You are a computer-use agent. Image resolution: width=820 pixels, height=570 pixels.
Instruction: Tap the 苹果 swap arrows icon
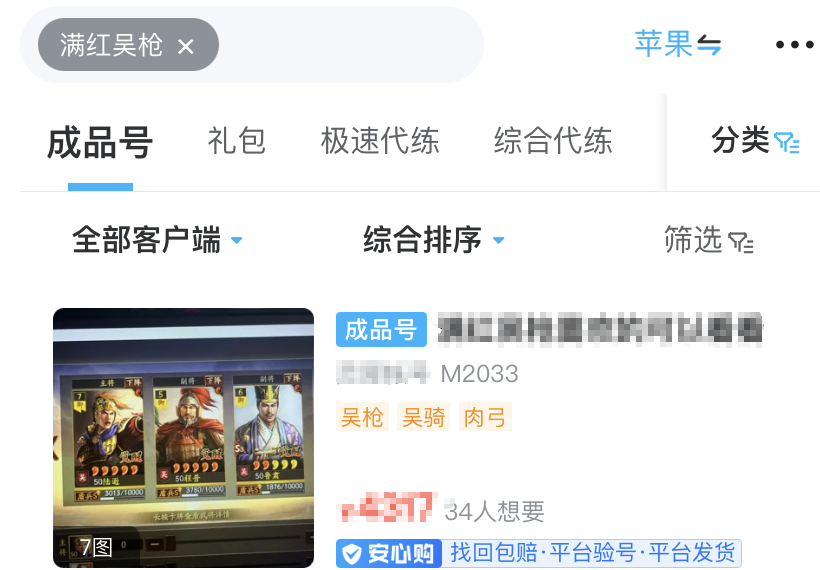click(709, 45)
